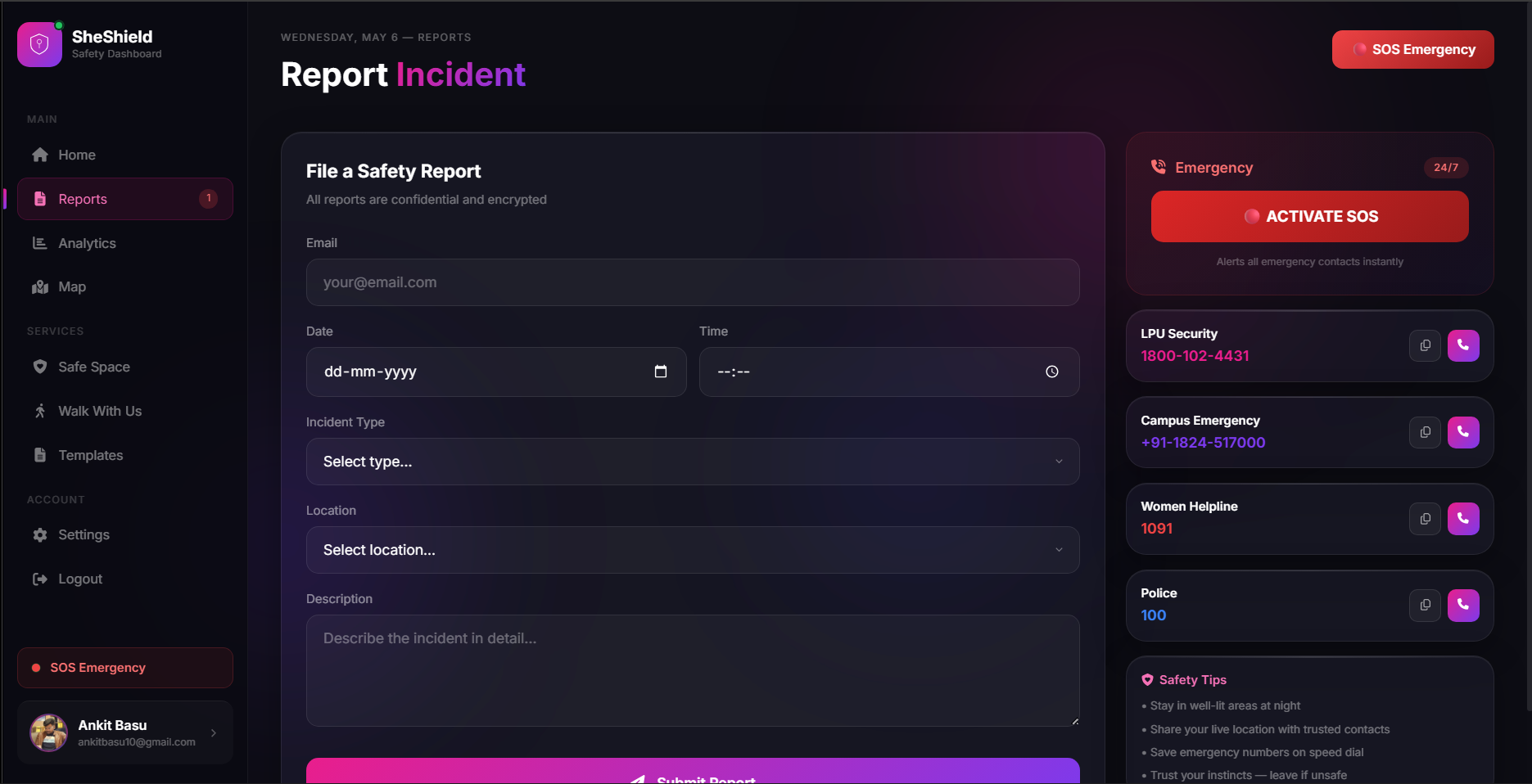
Task: Open the calendar picker icon
Action: pos(661,372)
